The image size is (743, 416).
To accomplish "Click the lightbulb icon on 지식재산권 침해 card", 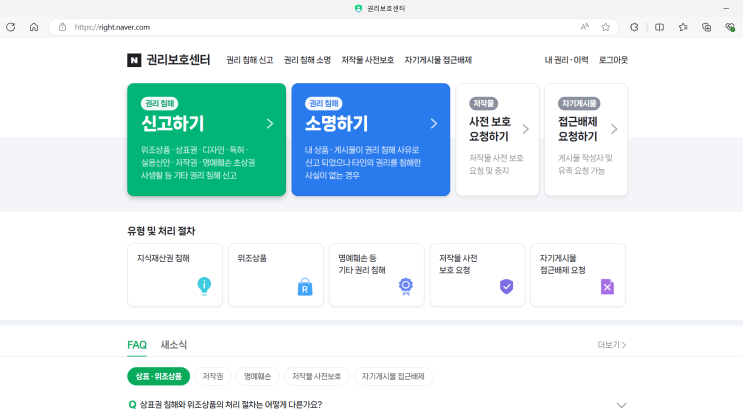I will pos(204,286).
